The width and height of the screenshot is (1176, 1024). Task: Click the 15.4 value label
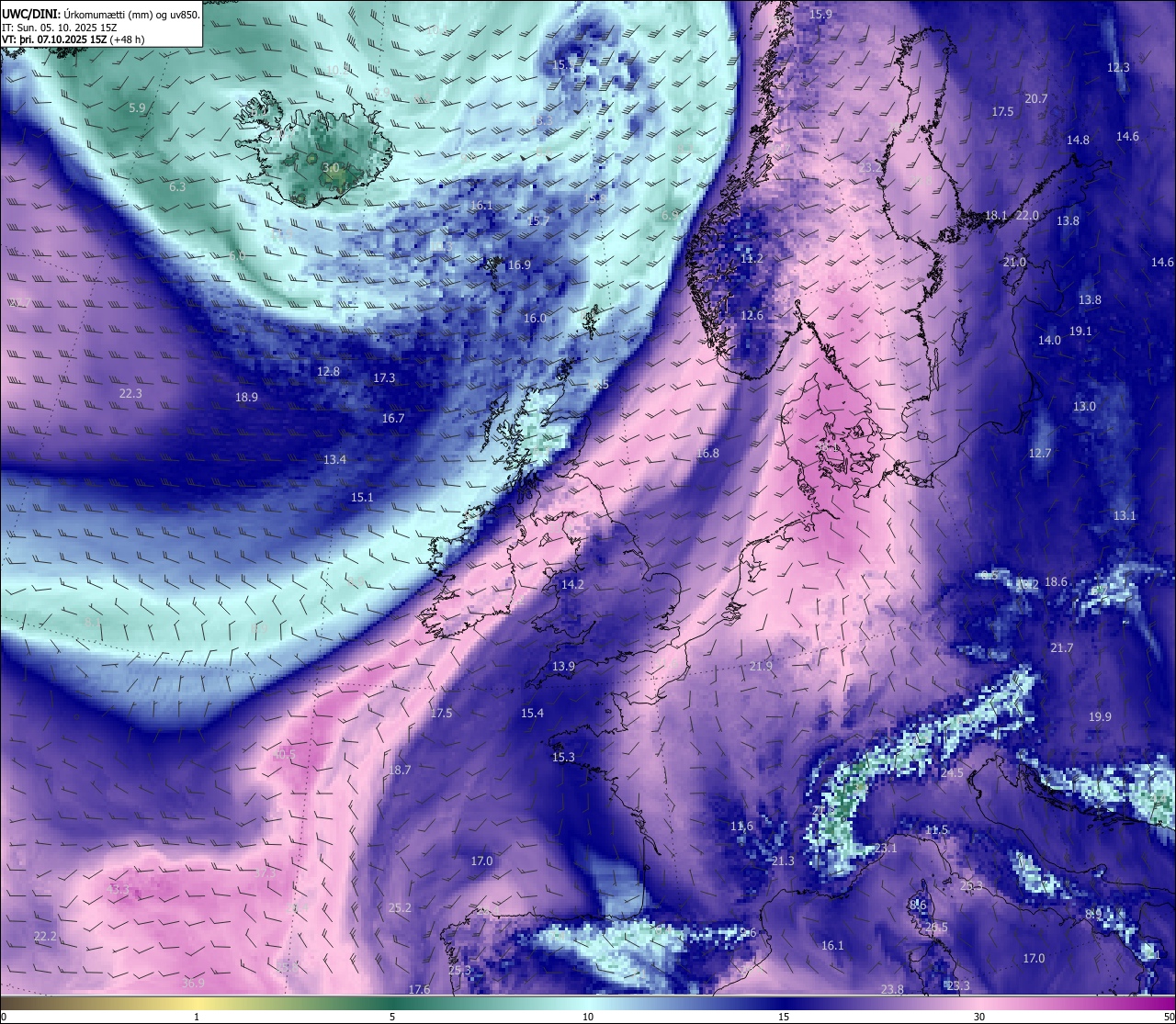[532, 714]
